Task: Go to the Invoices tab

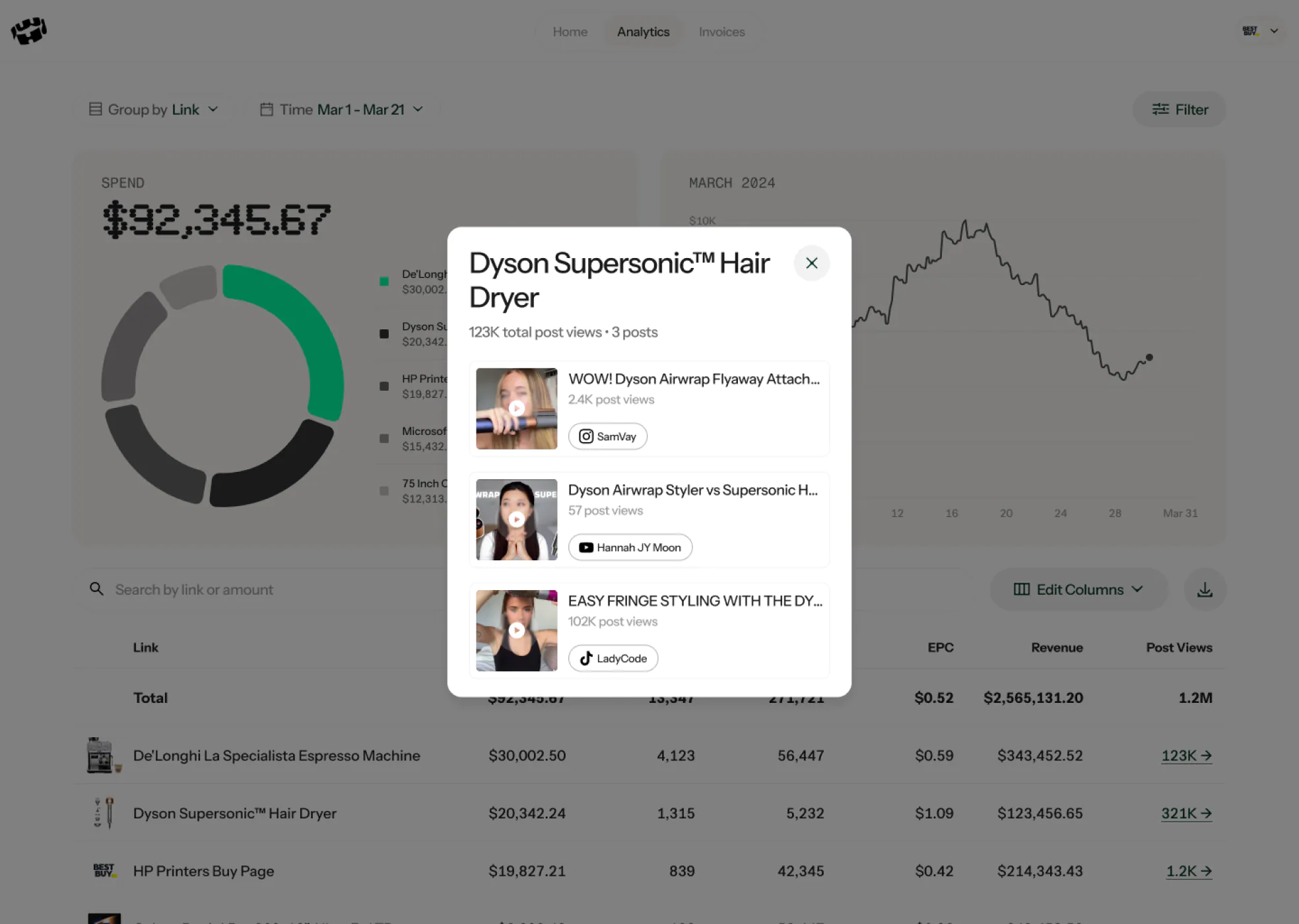Action: pos(721,32)
